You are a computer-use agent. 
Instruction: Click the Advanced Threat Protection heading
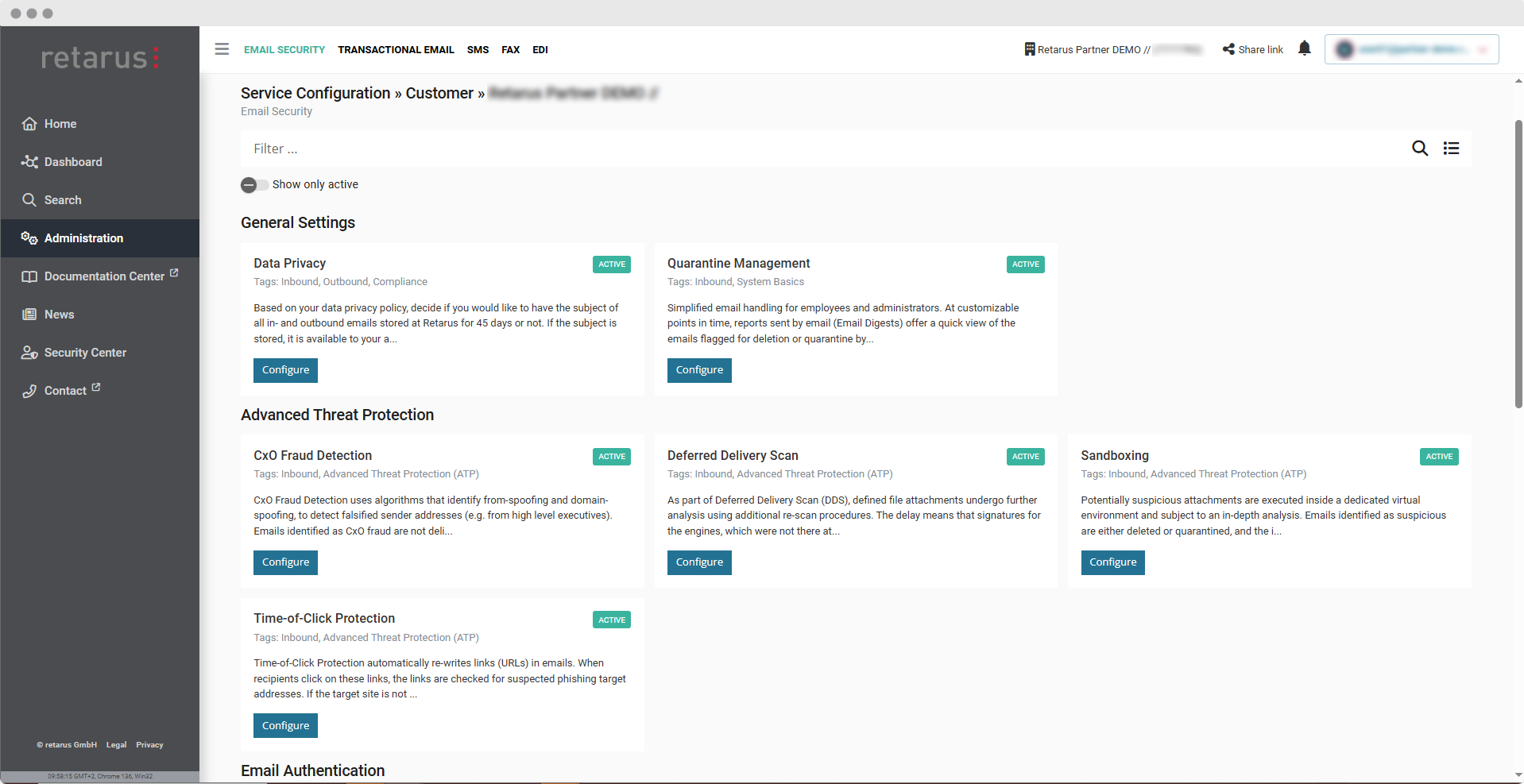point(337,415)
